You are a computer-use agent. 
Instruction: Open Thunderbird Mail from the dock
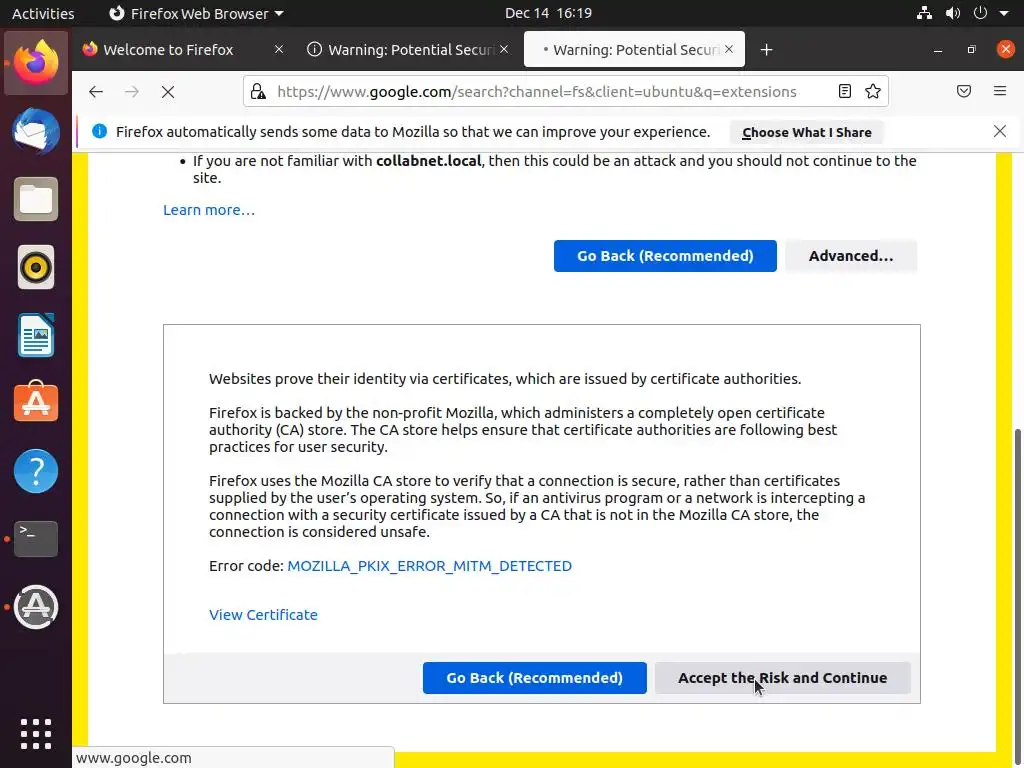pyautogui.click(x=36, y=131)
